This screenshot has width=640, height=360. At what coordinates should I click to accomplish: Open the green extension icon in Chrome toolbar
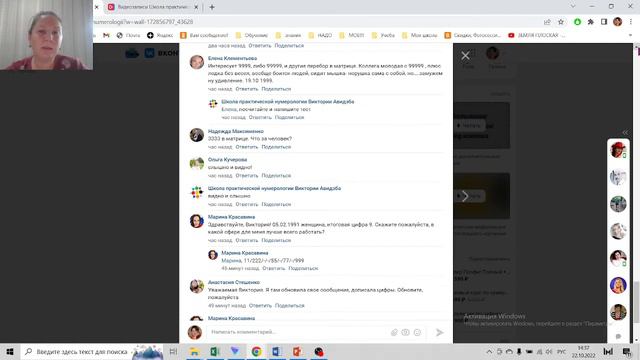click(x=578, y=22)
